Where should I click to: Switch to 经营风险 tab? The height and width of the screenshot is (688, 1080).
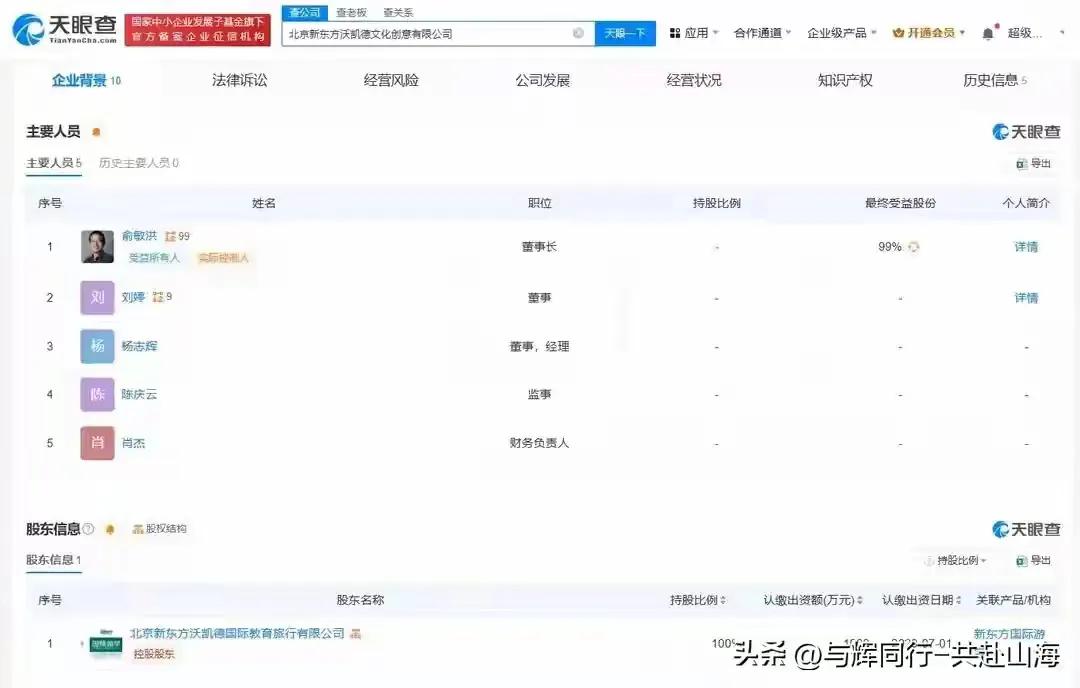pos(391,81)
